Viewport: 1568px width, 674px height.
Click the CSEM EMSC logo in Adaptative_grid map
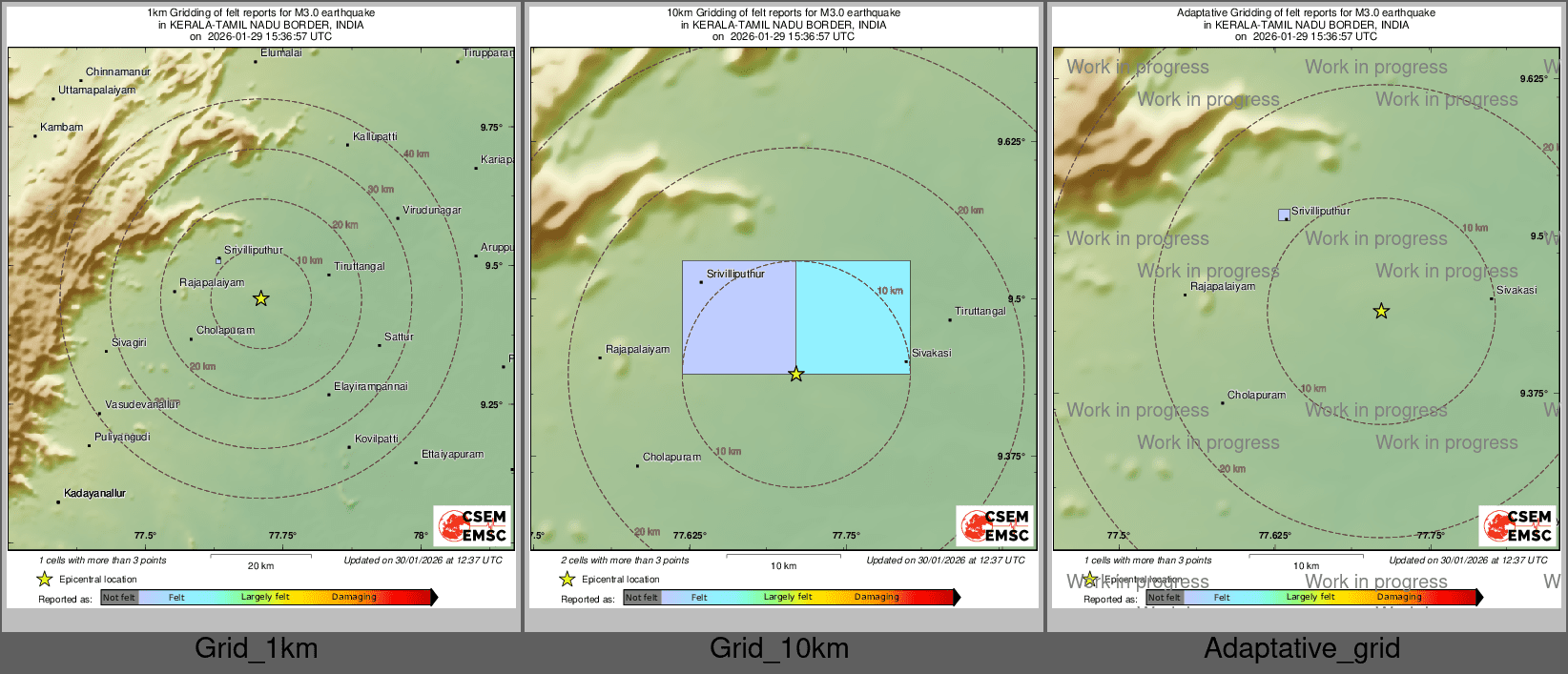pyautogui.click(x=1517, y=525)
